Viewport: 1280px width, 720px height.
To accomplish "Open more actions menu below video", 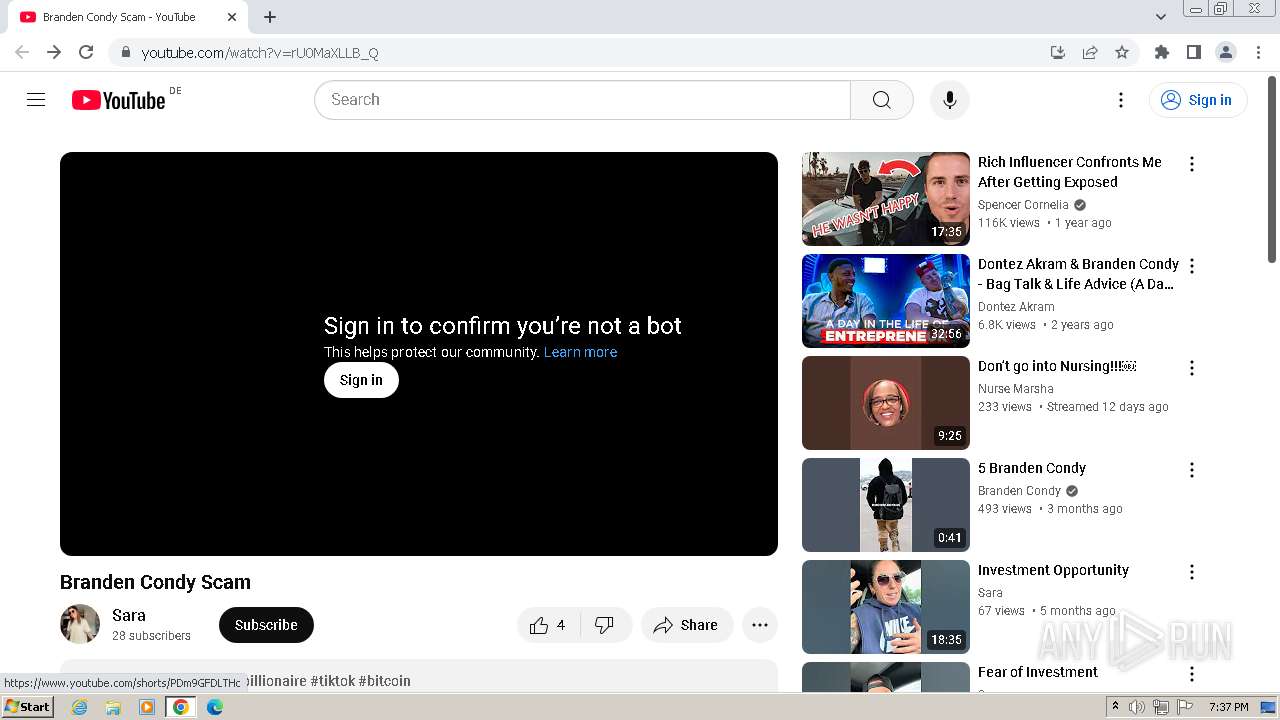I will tap(760, 625).
